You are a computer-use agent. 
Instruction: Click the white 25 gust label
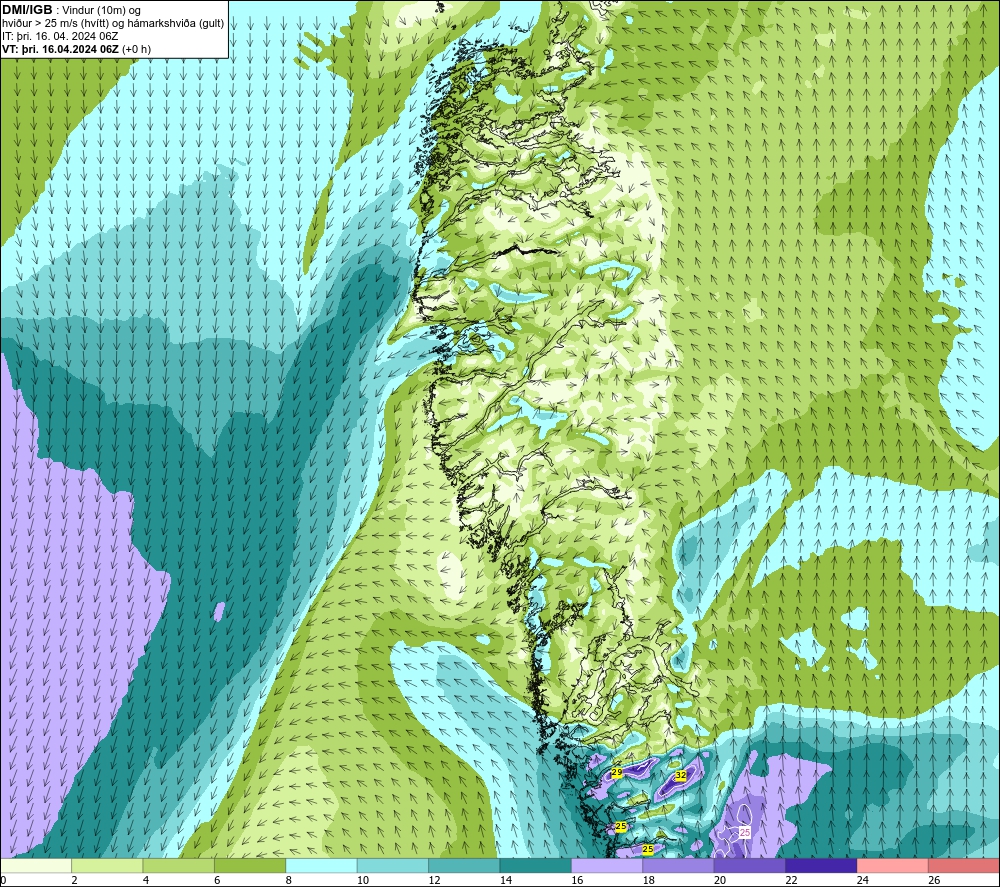point(744,832)
